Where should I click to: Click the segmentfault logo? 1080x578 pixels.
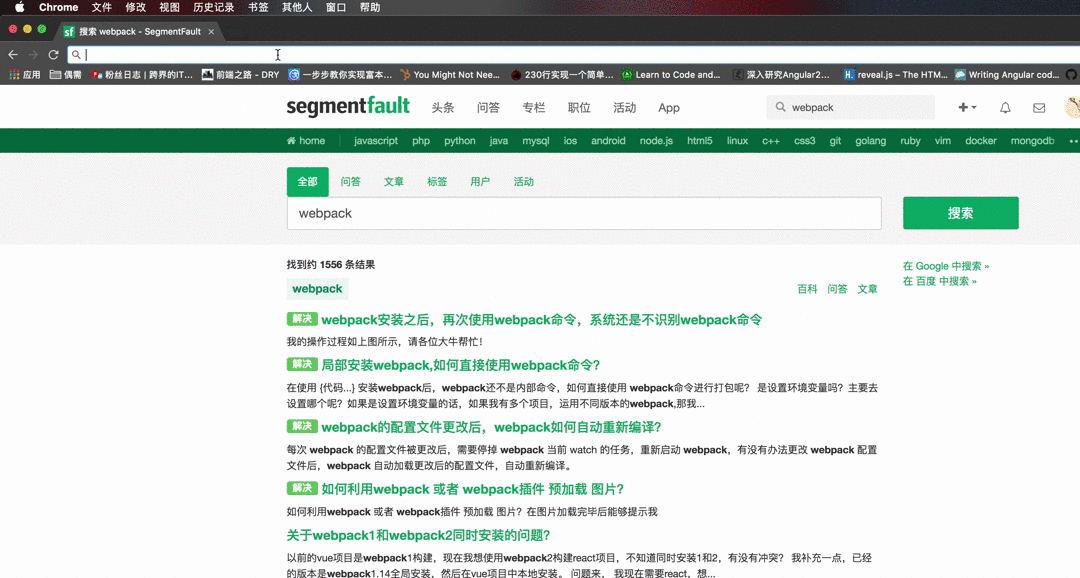point(348,107)
